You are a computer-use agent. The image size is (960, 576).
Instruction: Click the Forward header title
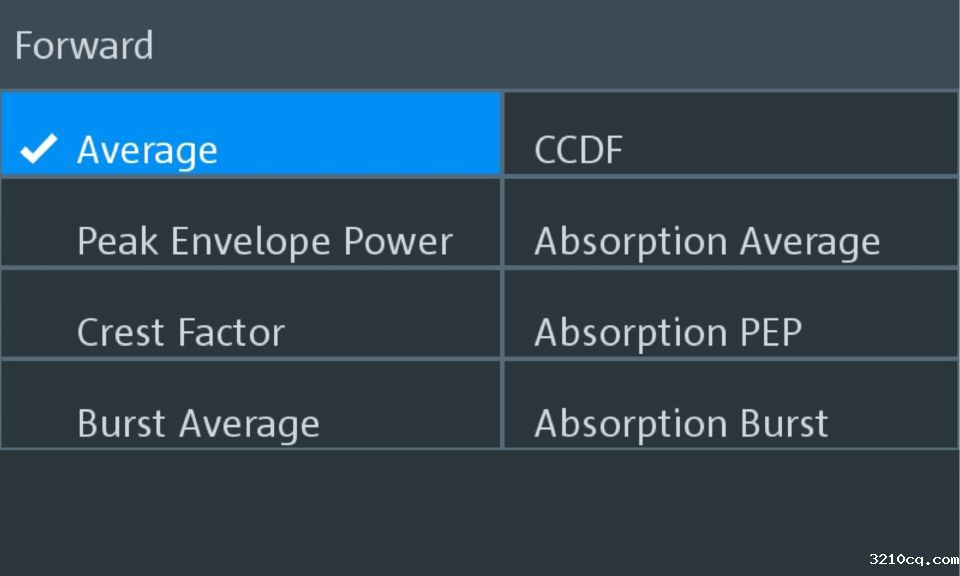pyautogui.click(x=84, y=46)
